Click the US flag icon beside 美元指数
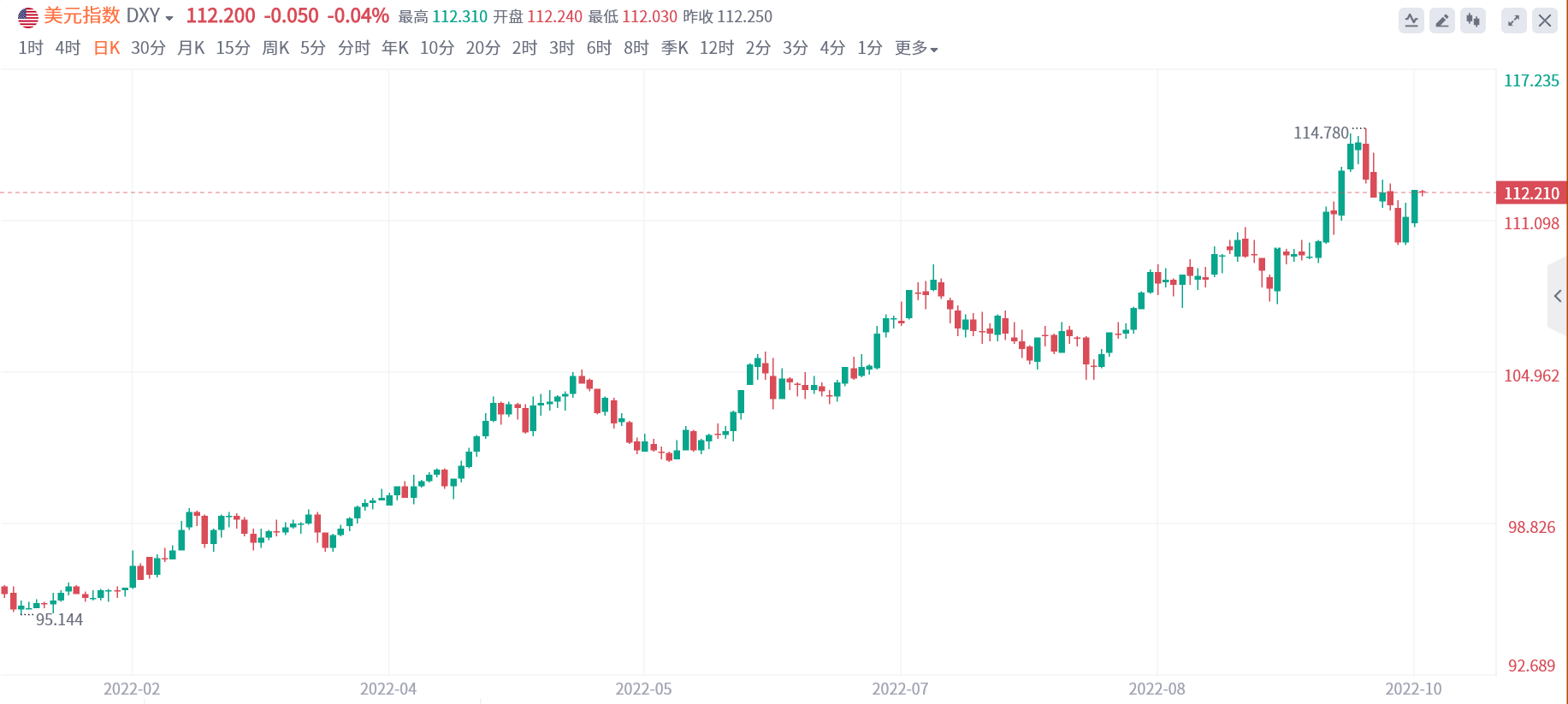The height and width of the screenshot is (704, 1568). [x=28, y=17]
